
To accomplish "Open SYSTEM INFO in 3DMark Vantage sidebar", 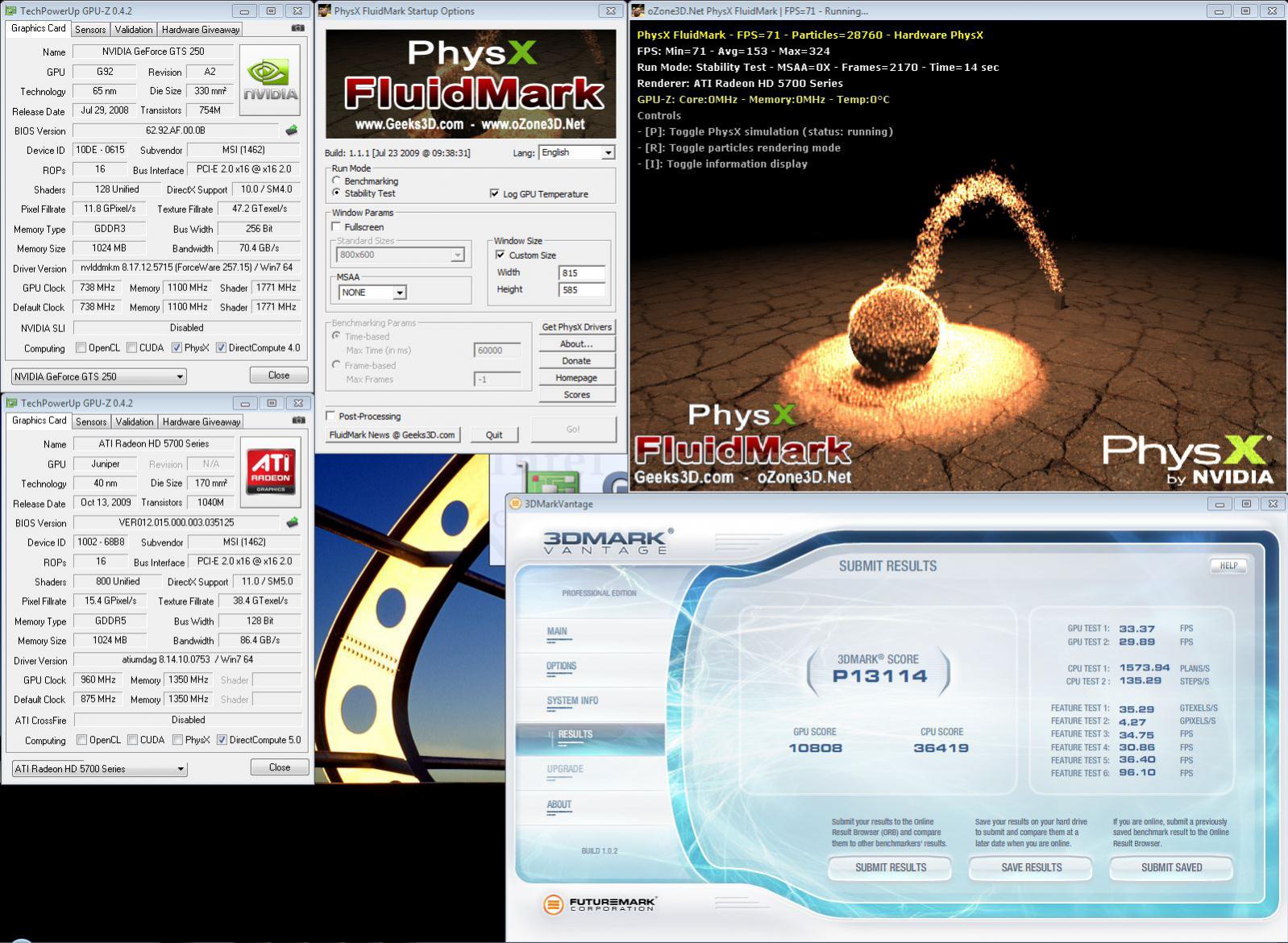I will click(x=572, y=701).
